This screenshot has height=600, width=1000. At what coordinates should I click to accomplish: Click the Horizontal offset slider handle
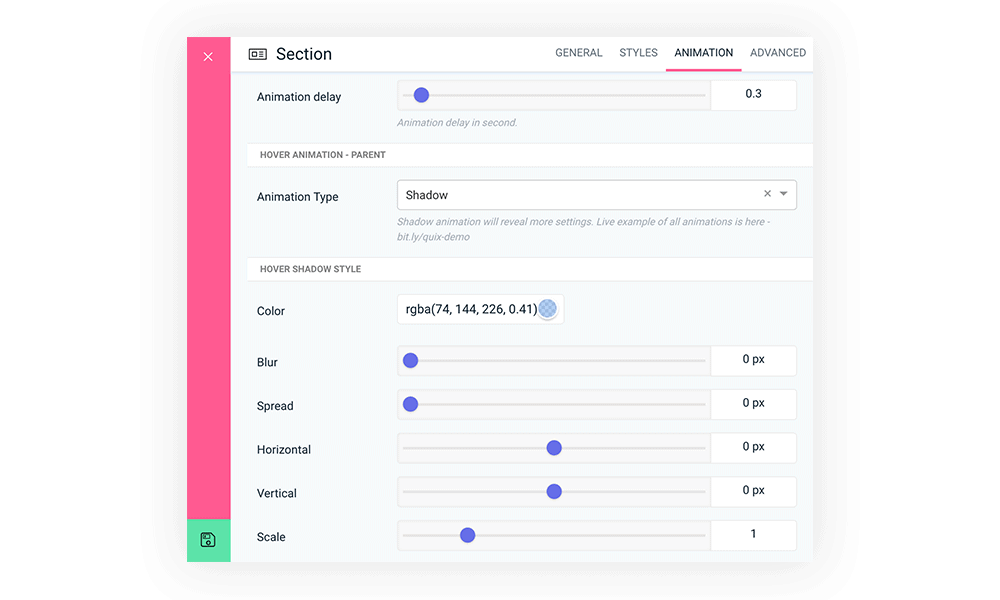554,448
